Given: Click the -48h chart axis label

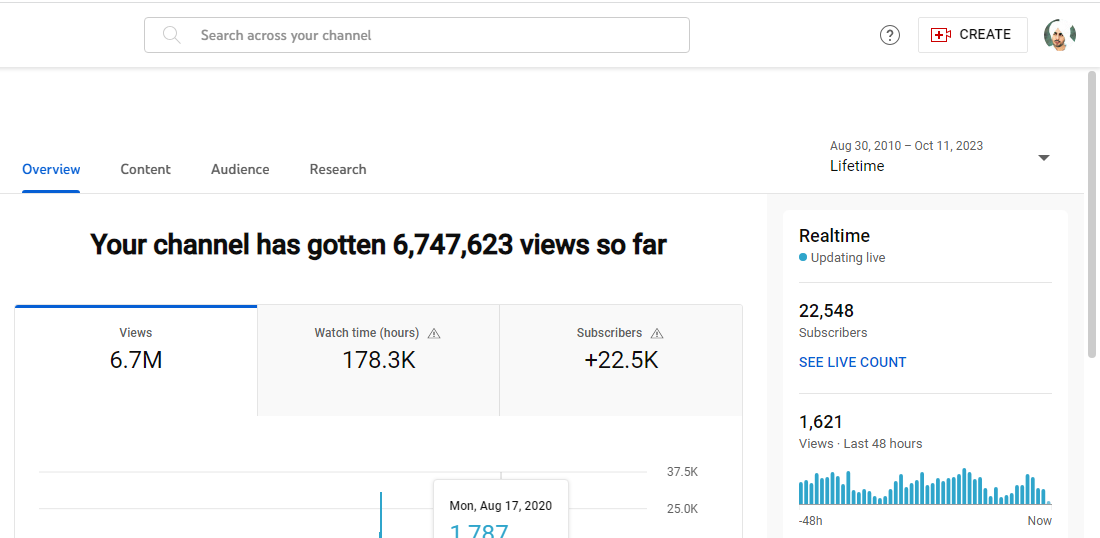Looking at the screenshot, I should [810, 521].
